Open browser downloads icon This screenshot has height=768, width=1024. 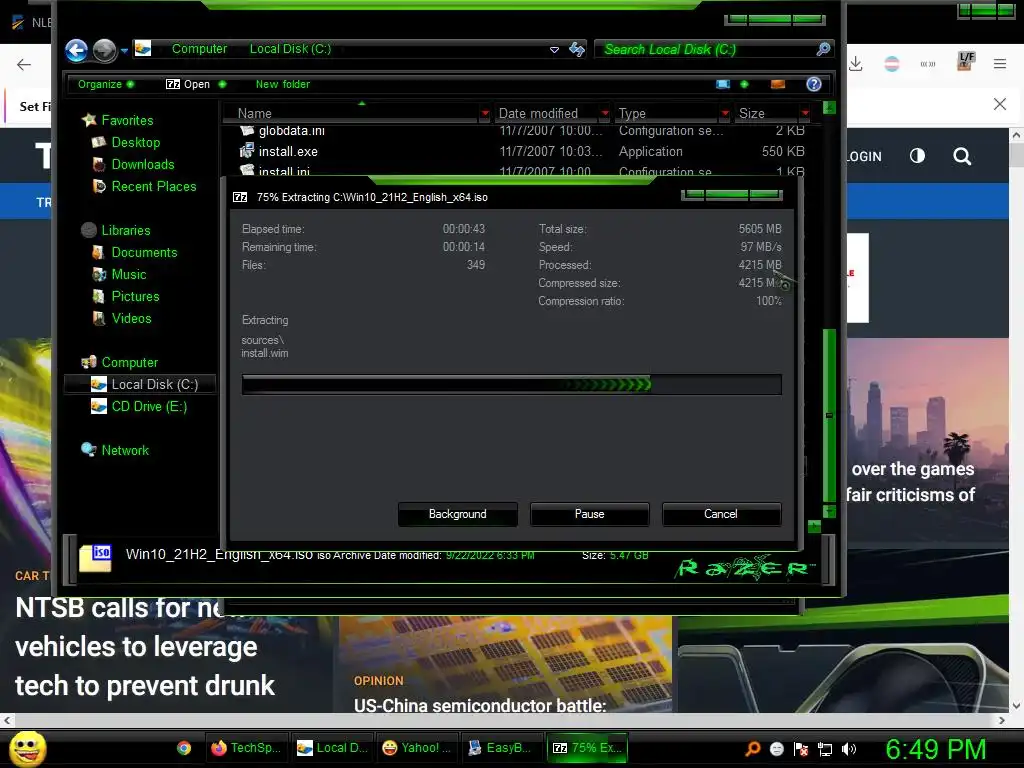tap(856, 63)
